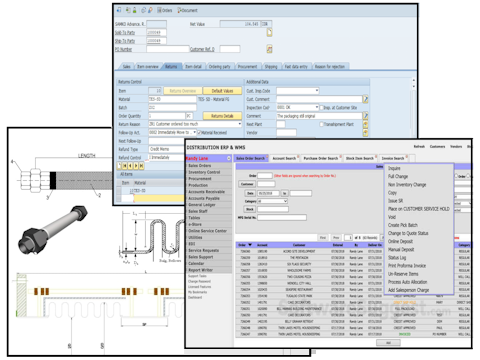
Task: Open Accounts Receivable in ERP sidebar
Action: (207, 192)
